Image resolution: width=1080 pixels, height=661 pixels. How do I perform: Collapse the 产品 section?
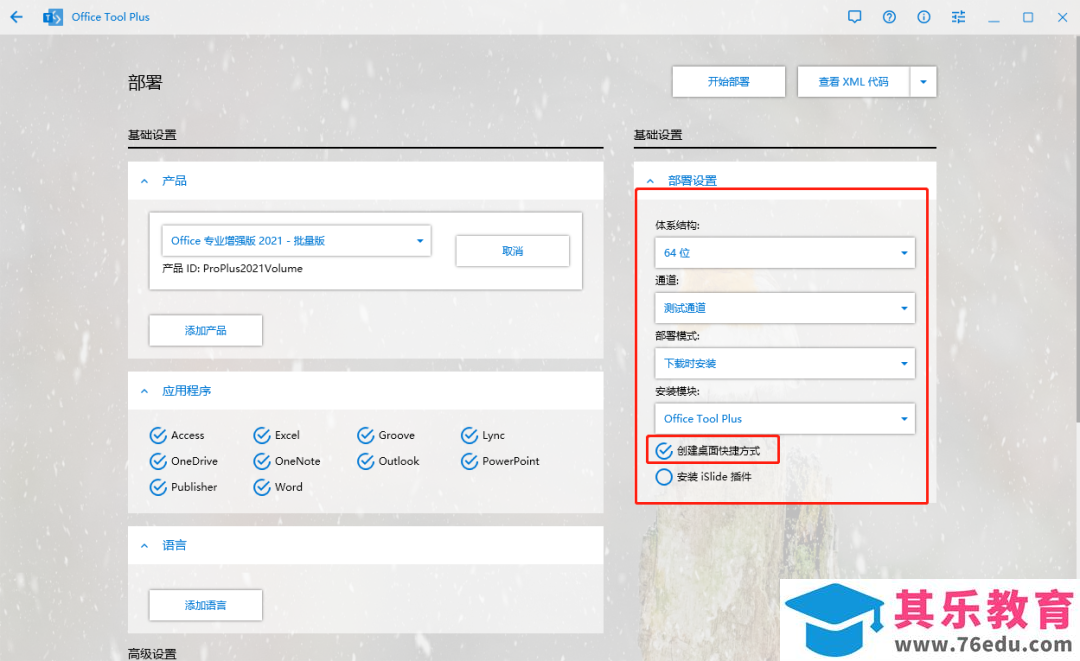tap(144, 181)
